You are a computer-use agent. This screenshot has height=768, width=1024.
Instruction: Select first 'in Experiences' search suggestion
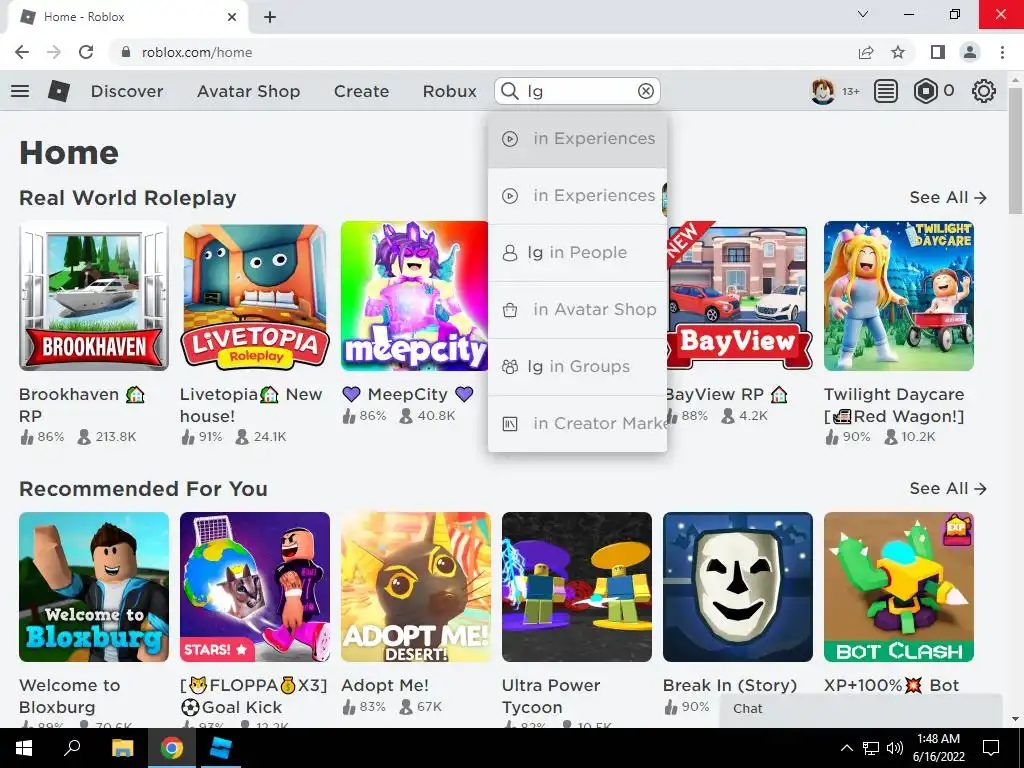(577, 138)
